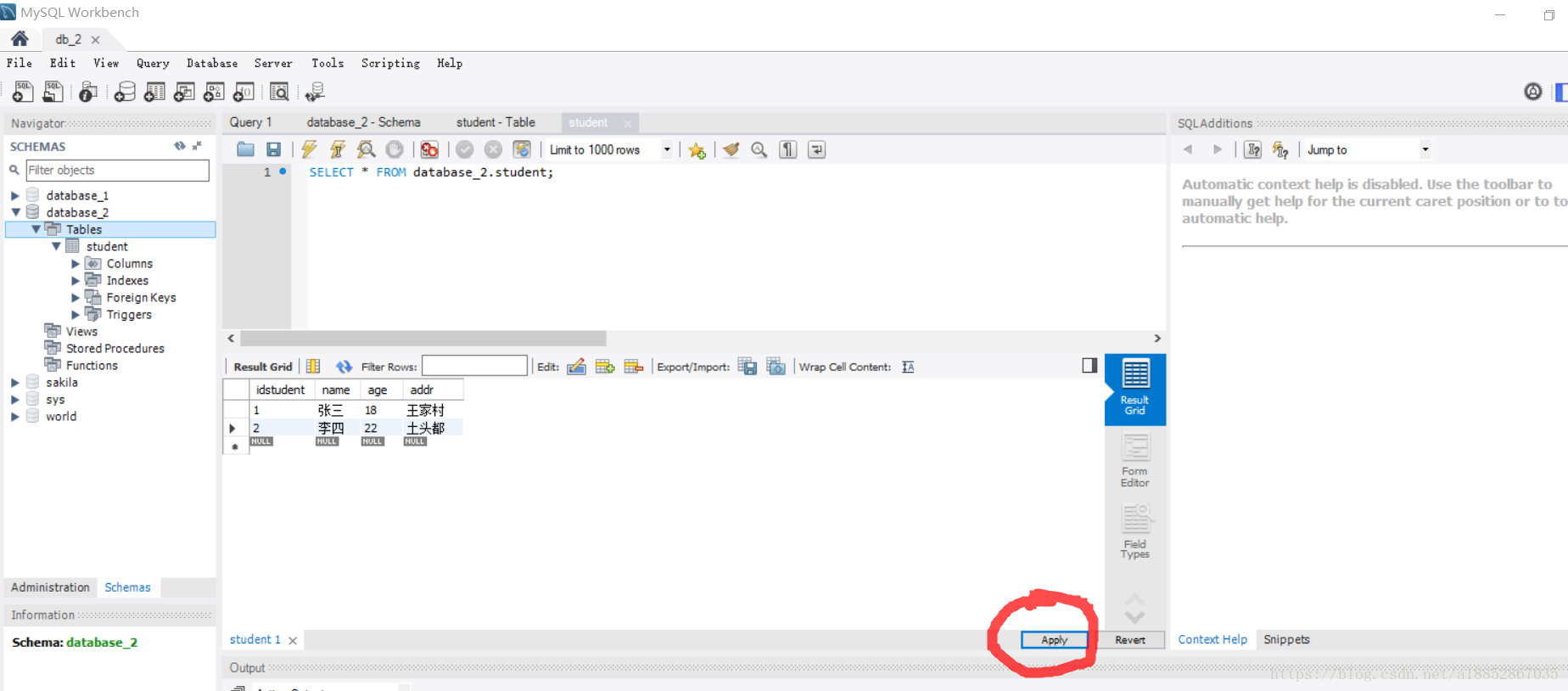Click the new SQL tab icon
1568x691 pixels.
[23, 92]
